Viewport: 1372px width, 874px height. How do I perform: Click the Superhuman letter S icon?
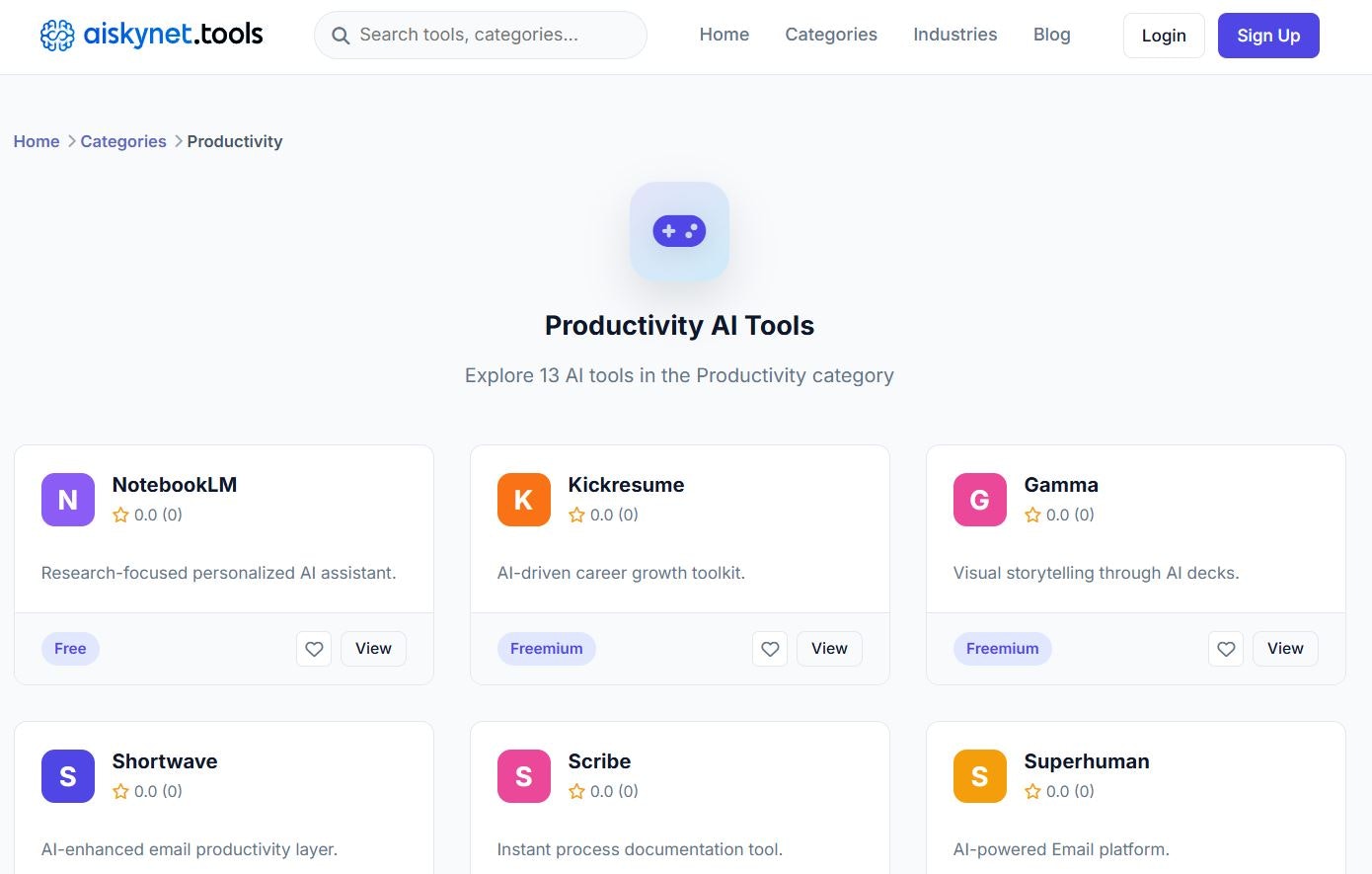pos(979,776)
